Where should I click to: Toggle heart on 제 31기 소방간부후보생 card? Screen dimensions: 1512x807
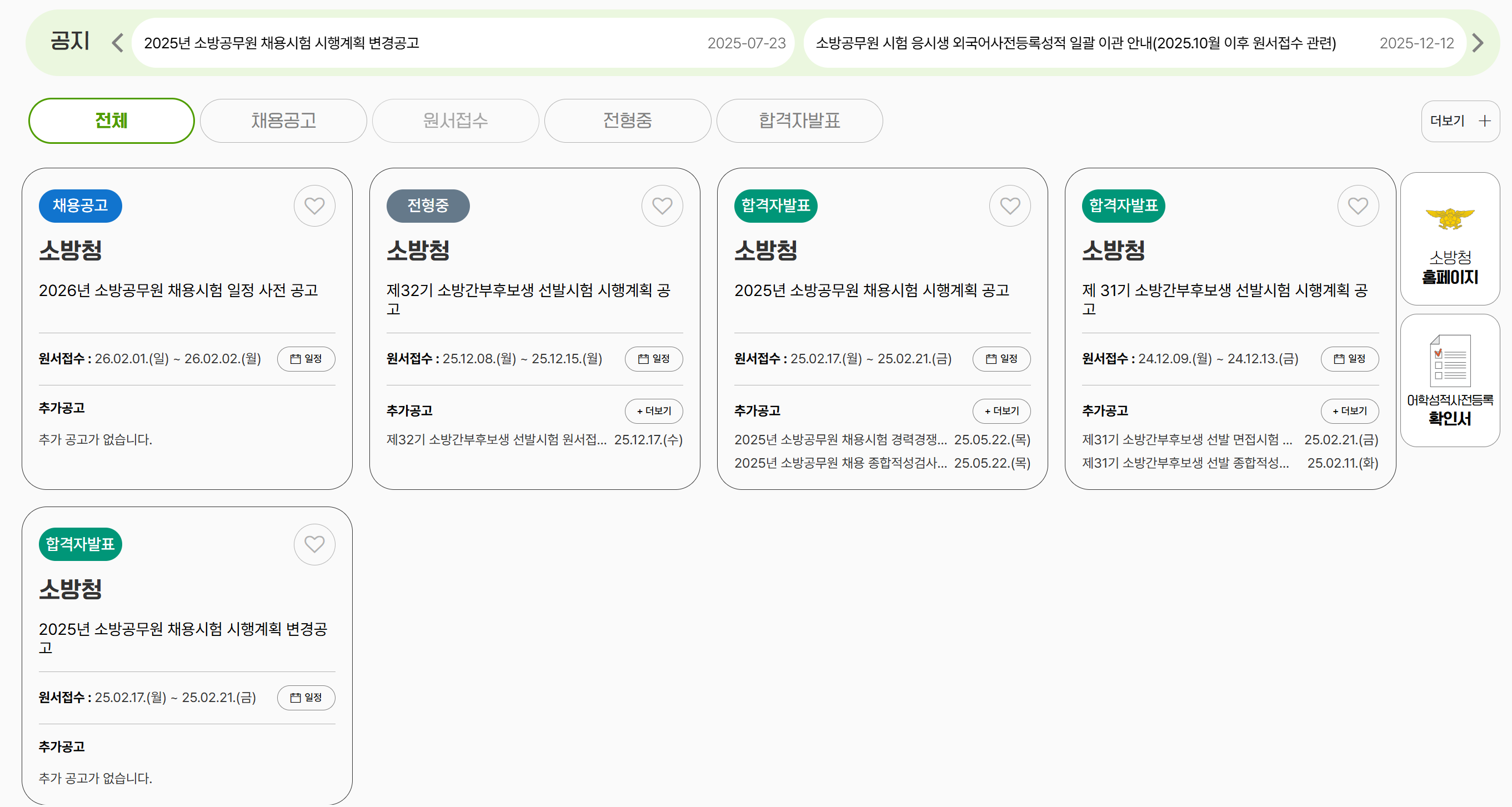(x=1358, y=206)
